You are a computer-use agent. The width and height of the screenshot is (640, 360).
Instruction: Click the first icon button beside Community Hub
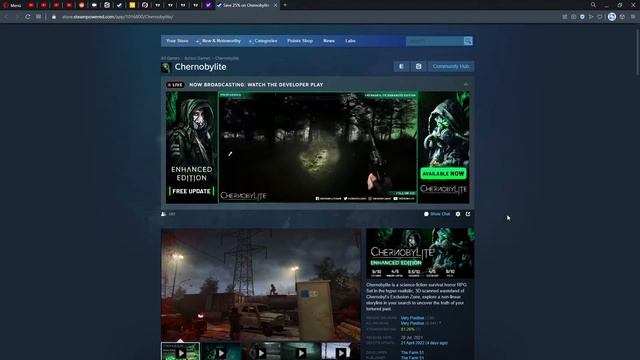402,66
